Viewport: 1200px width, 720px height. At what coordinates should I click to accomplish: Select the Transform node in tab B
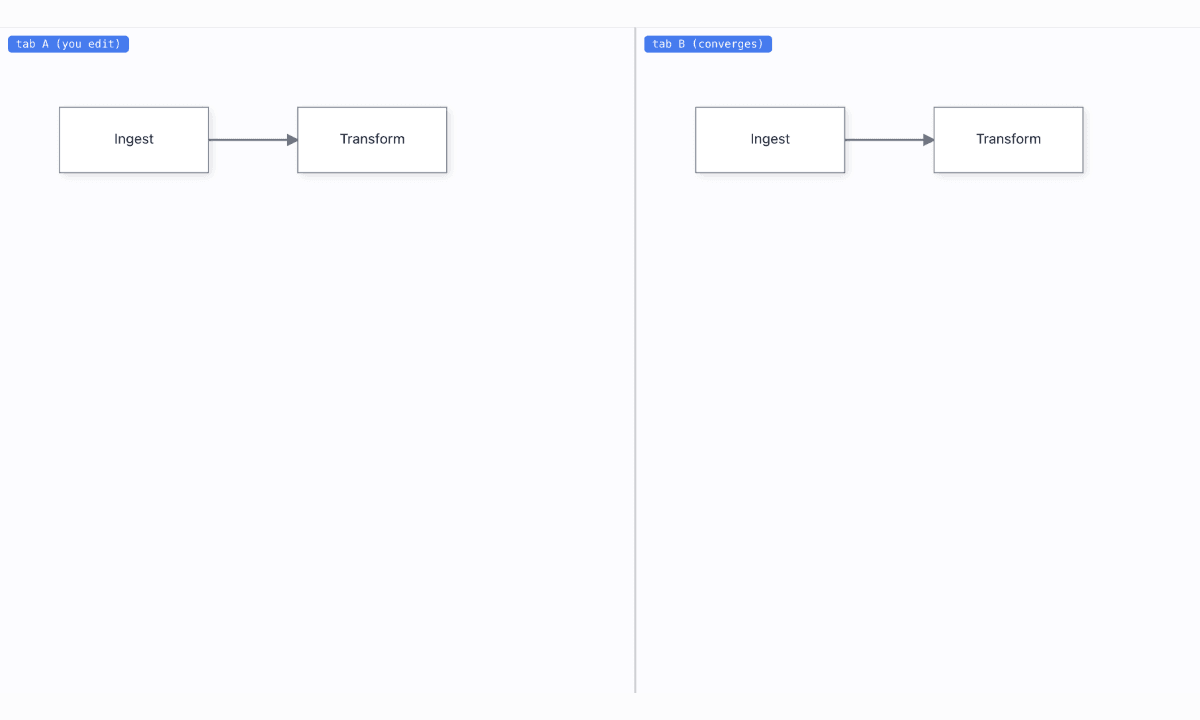click(x=1008, y=140)
